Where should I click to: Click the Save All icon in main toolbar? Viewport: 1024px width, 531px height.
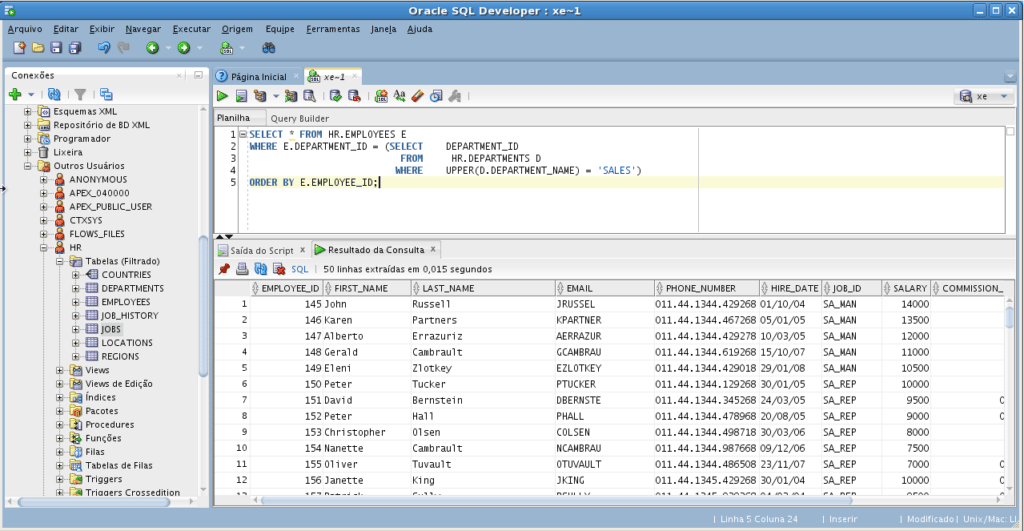pyautogui.click(x=73, y=47)
